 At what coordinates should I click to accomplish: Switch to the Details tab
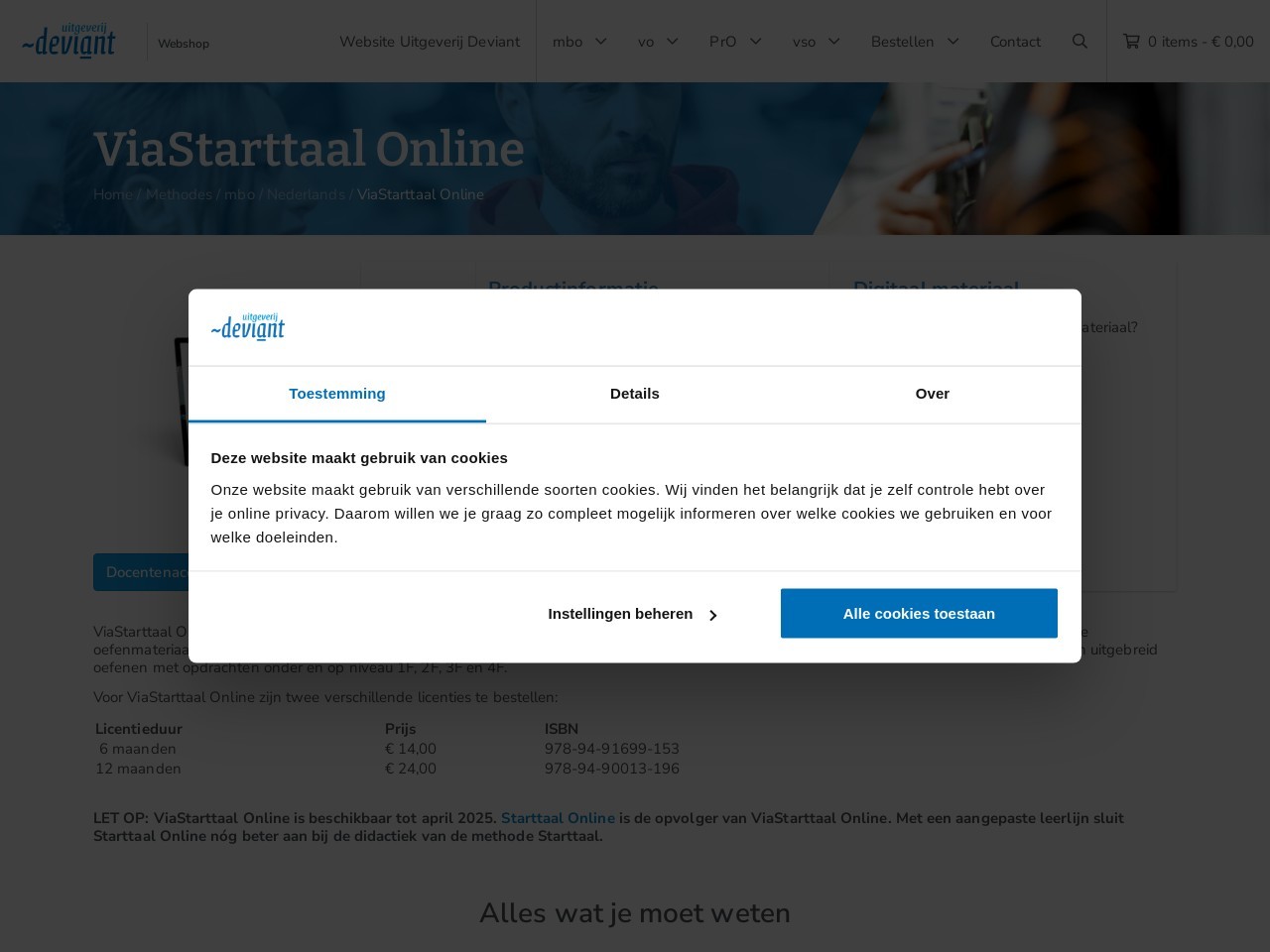click(635, 394)
